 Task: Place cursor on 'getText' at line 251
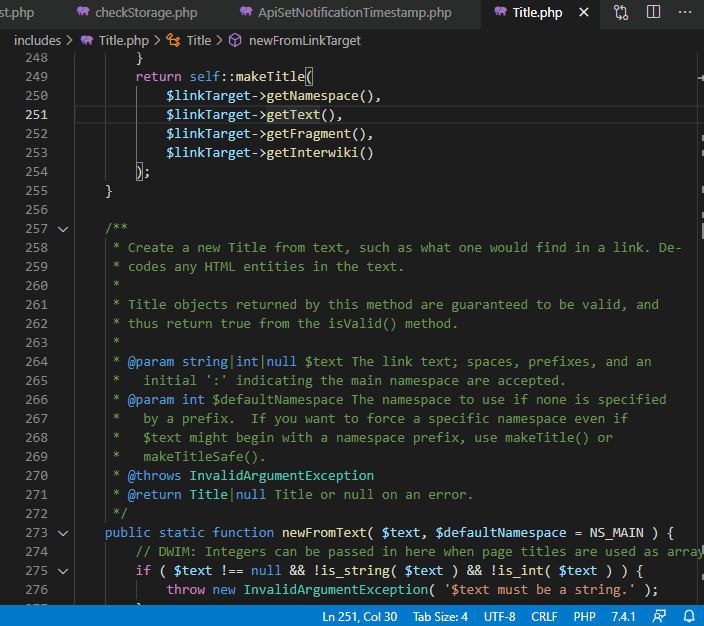pyautogui.click(x=293, y=115)
